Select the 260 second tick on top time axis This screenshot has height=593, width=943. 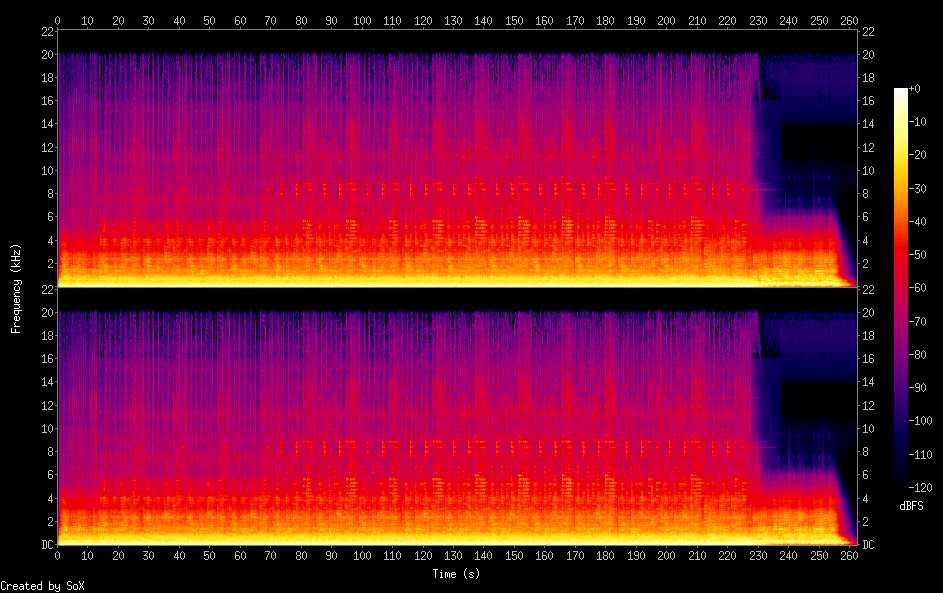(848, 20)
